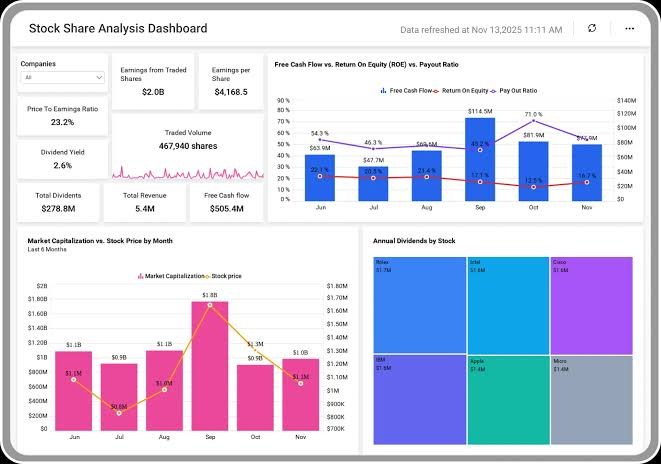The height and width of the screenshot is (464, 661).
Task: Select the Total Dividends card
Action: pyautogui.click(x=58, y=202)
